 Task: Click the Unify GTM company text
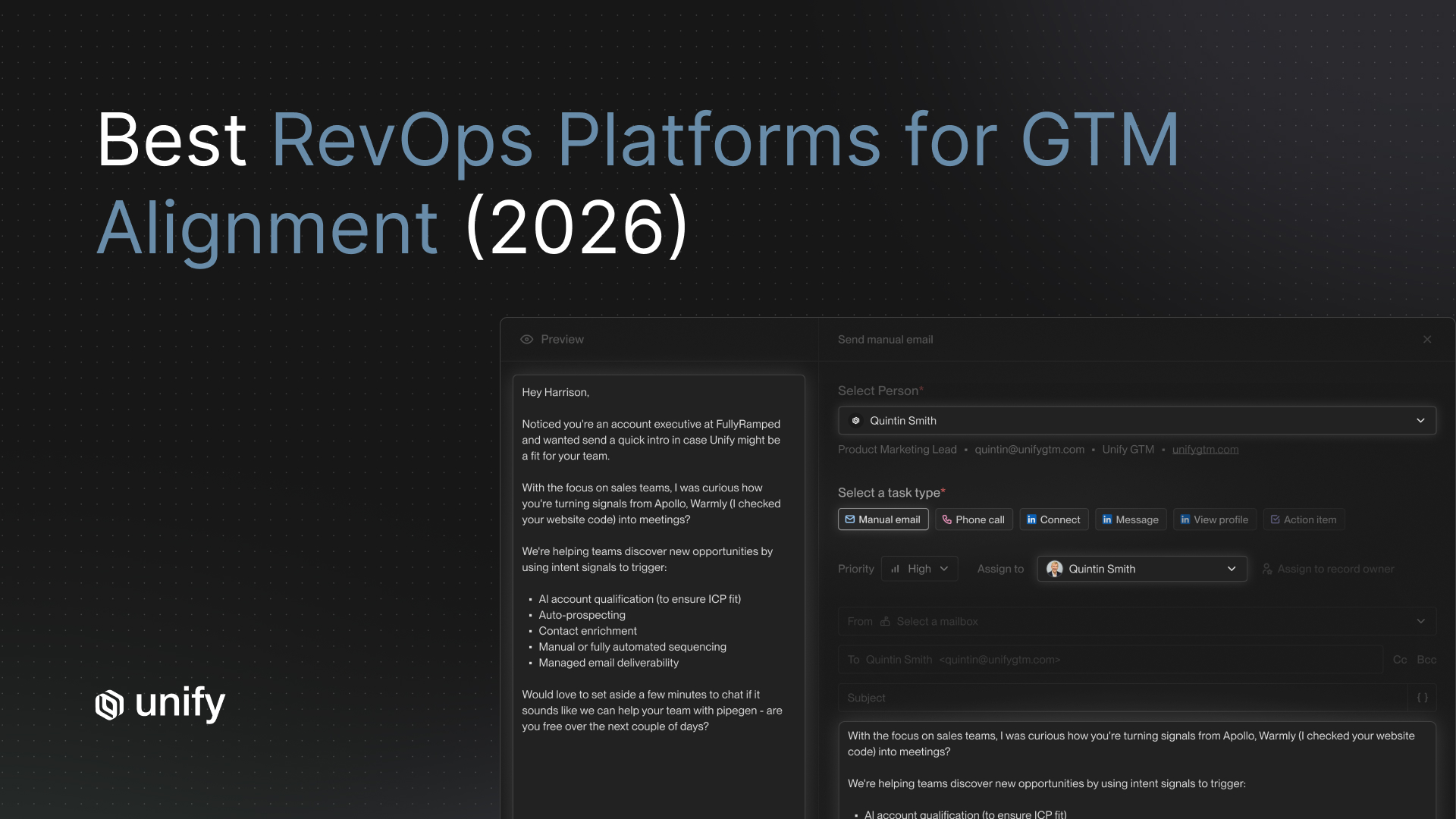pyautogui.click(x=1128, y=449)
